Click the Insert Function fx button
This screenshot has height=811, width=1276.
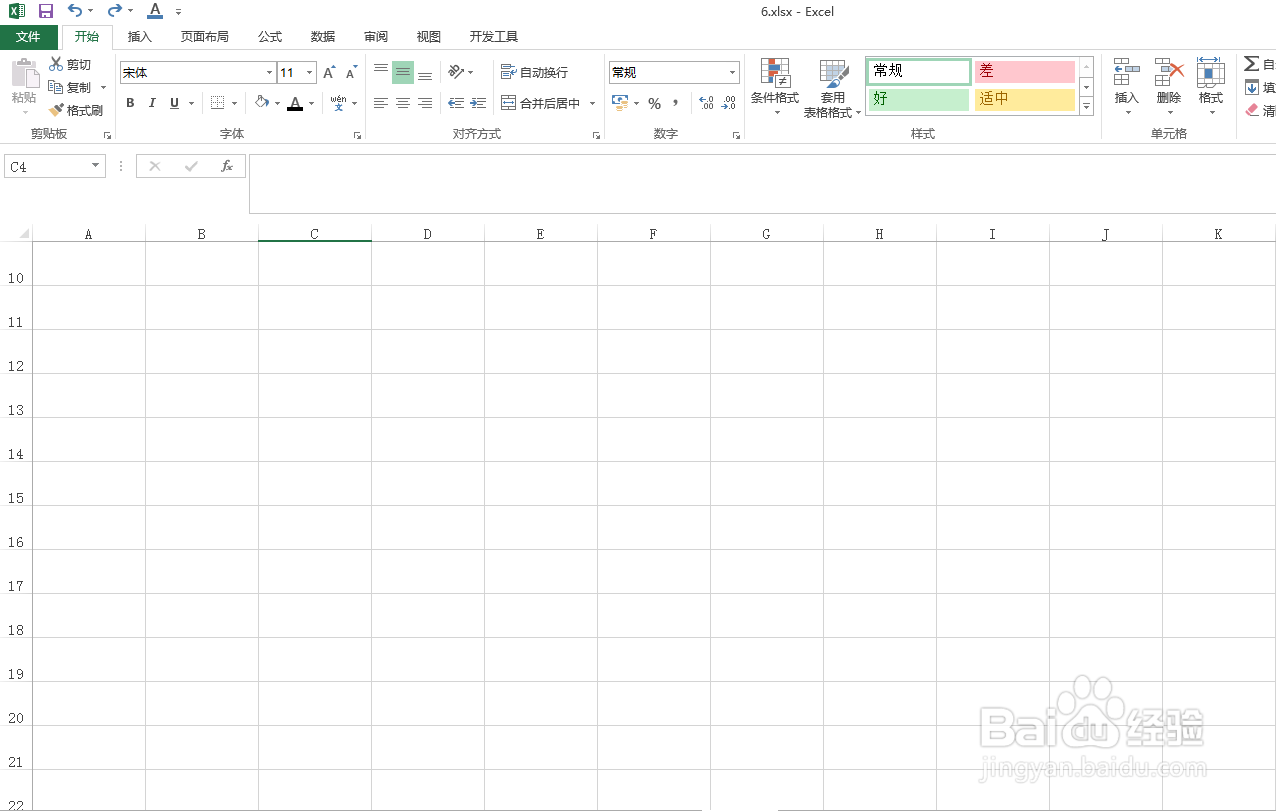[227, 167]
